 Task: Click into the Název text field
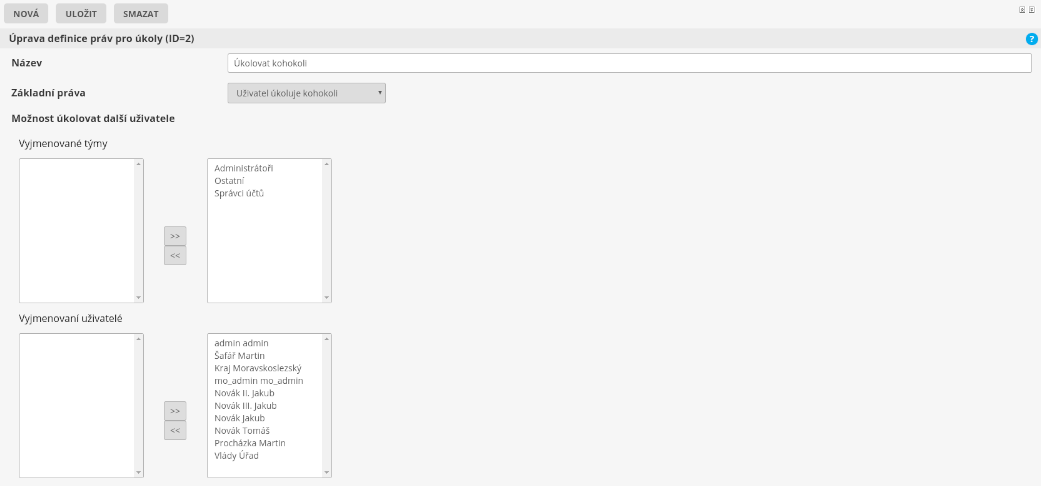point(629,63)
